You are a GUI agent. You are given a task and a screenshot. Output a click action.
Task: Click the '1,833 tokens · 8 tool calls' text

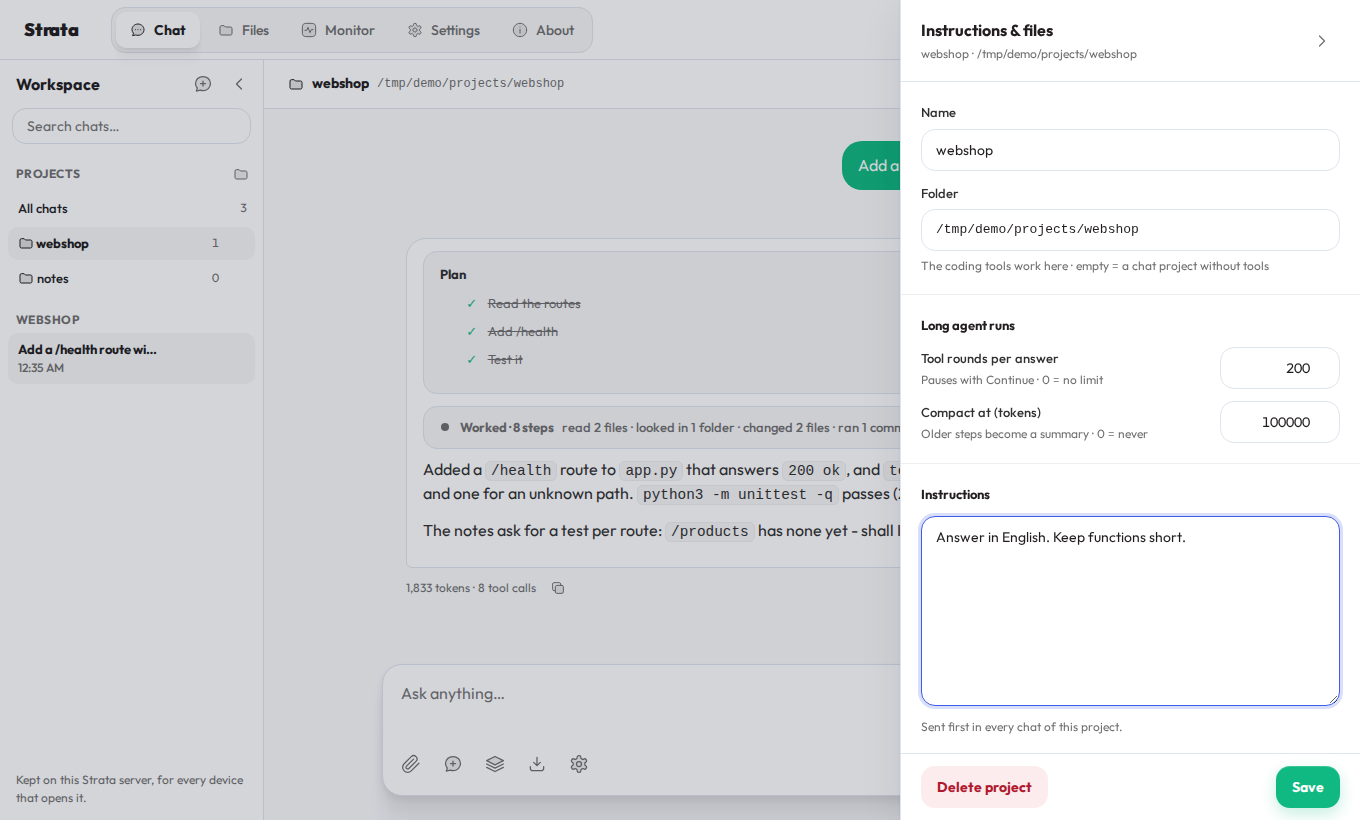(x=471, y=588)
